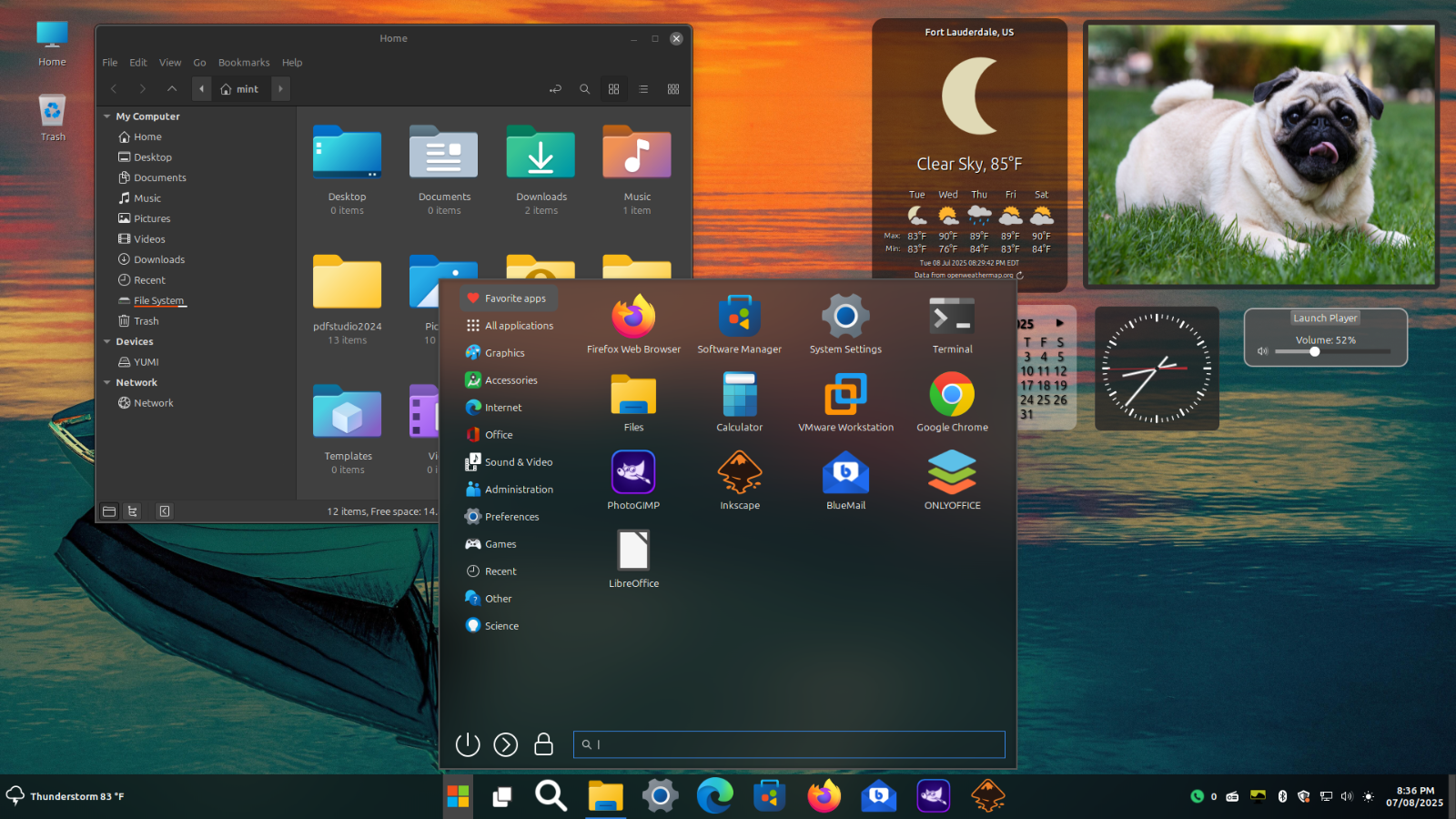
Task: Collapse the Network sidebar section
Action: point(106,382)
